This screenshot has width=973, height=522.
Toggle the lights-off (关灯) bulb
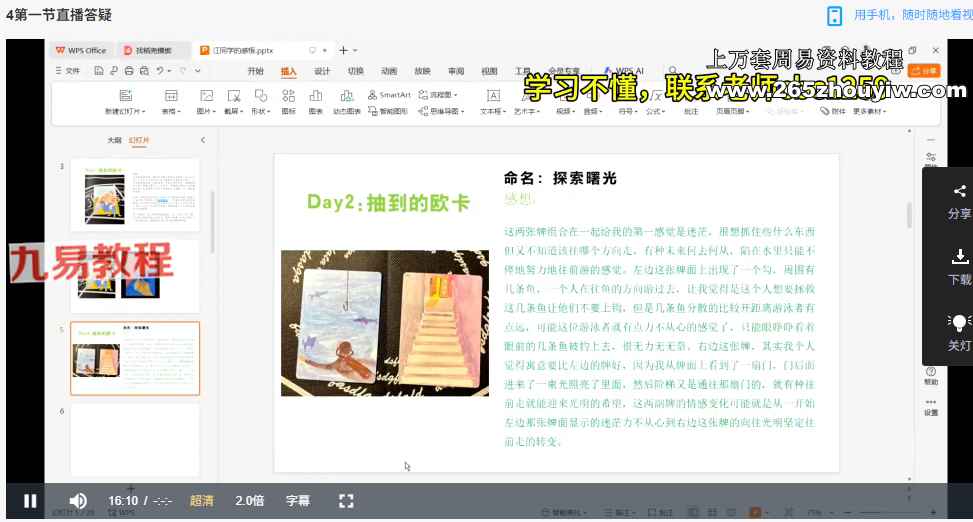(x=959, y=322)
